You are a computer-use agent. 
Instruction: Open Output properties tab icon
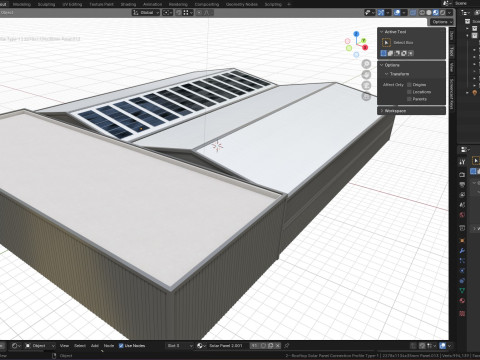(x=462, y=185)
